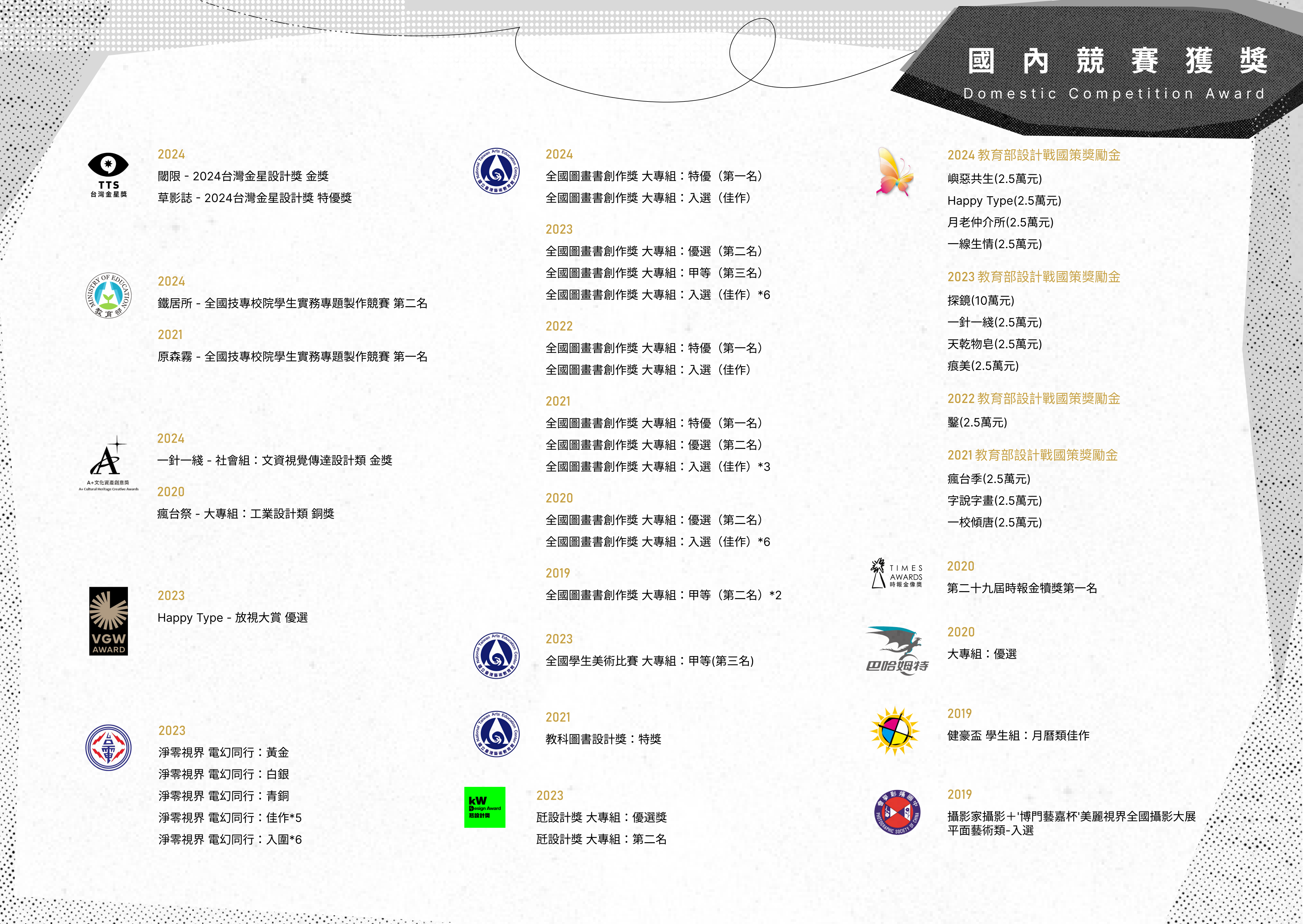Click the line 草影誌 - 2024台灣金星設計獎 特優獎
This screenshot has width=1303, height=924.
click(x=254, y=197)
